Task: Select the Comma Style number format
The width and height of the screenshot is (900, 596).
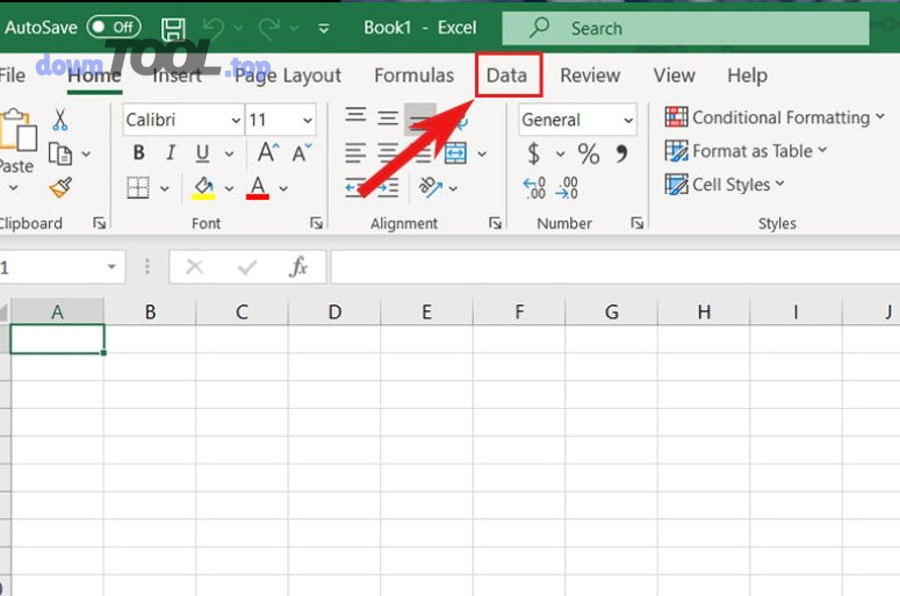Action: [x=621, y=153]
